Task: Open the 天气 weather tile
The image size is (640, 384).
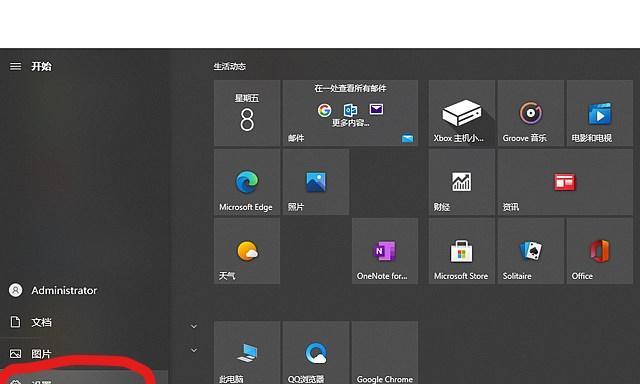Action: [x=247, y=251]
